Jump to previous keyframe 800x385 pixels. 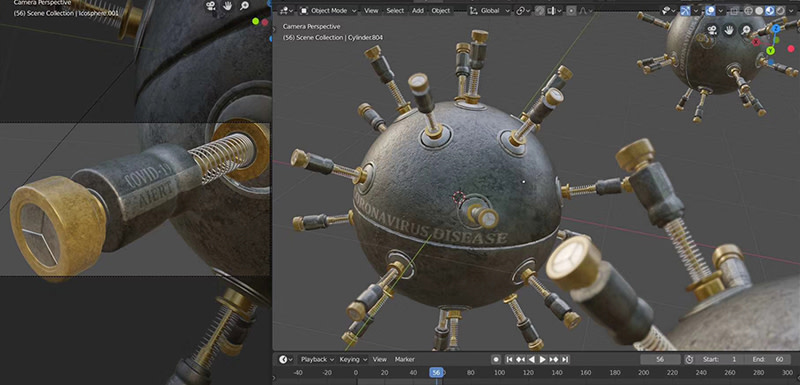520,359
